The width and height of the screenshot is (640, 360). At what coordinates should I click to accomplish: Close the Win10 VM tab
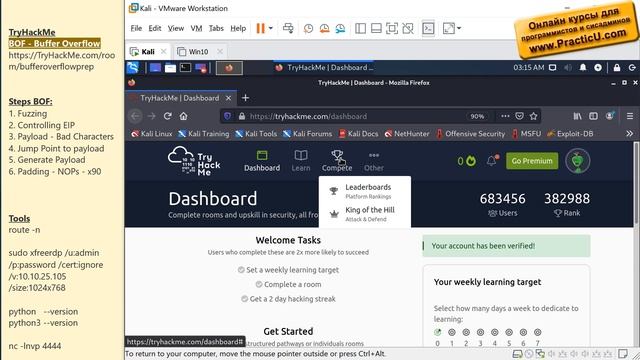click(x=220, y=51)
